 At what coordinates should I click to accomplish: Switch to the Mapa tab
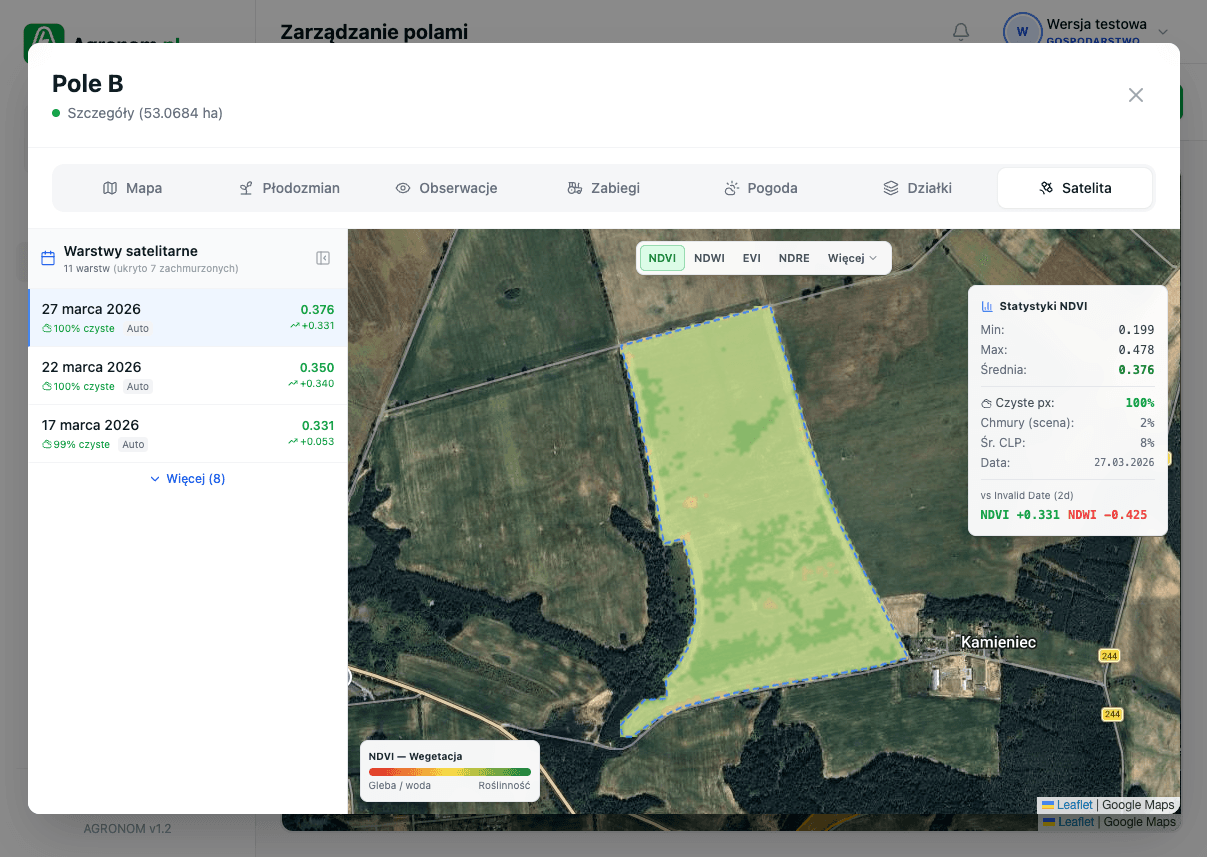[132, 187]
